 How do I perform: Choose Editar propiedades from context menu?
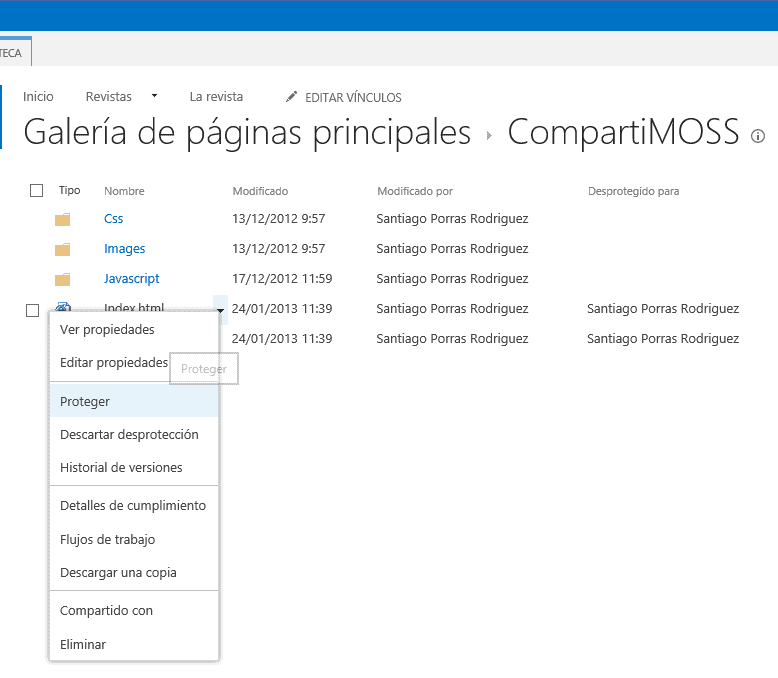(x=134, y=363)
